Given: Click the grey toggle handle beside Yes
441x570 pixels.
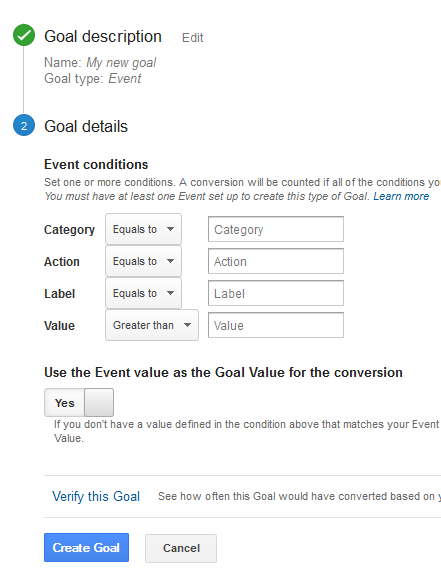Looking at the screenshot, I should pos(99,402).
